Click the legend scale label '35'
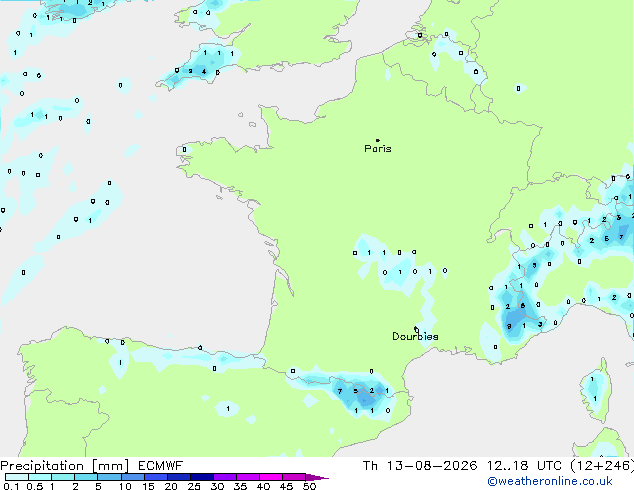 pyautogui.click(x=240, y=486)
